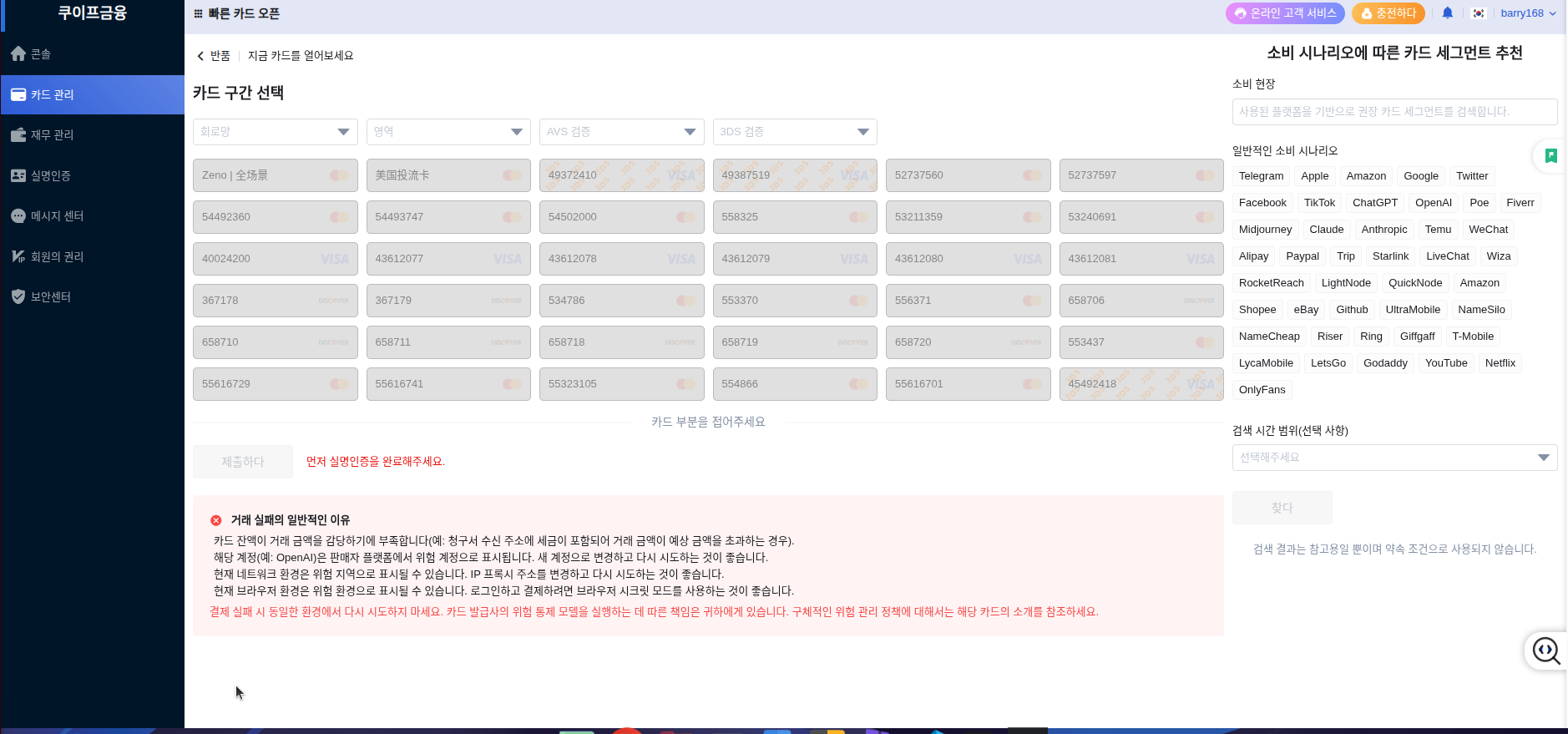
Task: Click the wallet icon beside 재무 관리
Action: (x=18, y=134)
